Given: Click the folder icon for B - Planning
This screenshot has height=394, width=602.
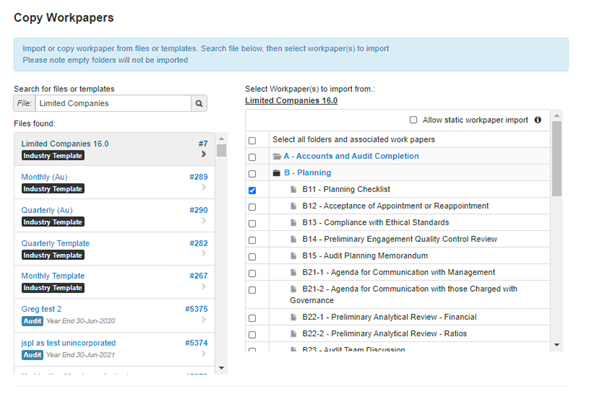Looking at the screenshot, I should pos(276,173).
